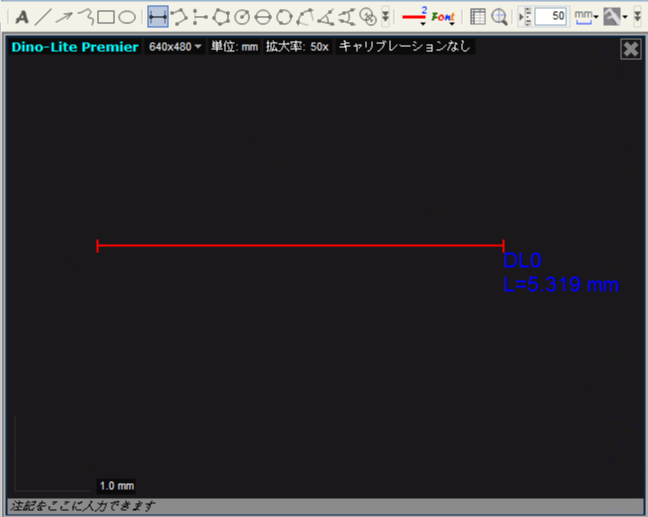Viewport: 648px width, 517px height.
Task: Select the center distance circles tool
Action: pyautogui.click(x=368, y=17)
